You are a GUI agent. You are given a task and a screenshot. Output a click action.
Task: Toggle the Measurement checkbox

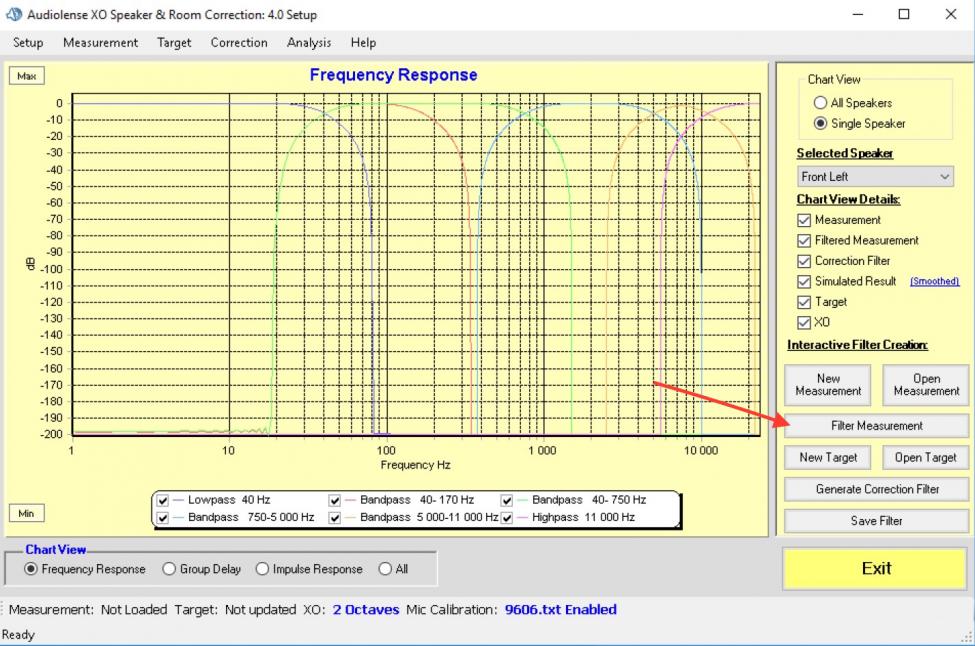click(804, 220)
